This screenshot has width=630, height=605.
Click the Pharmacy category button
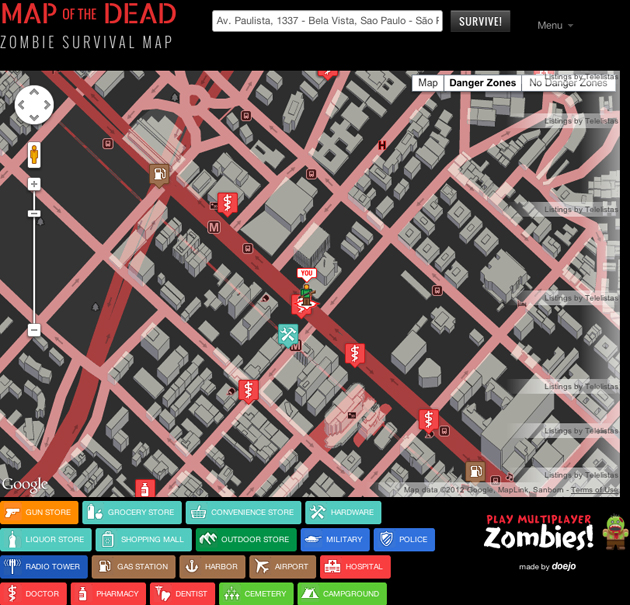point(108,594)
